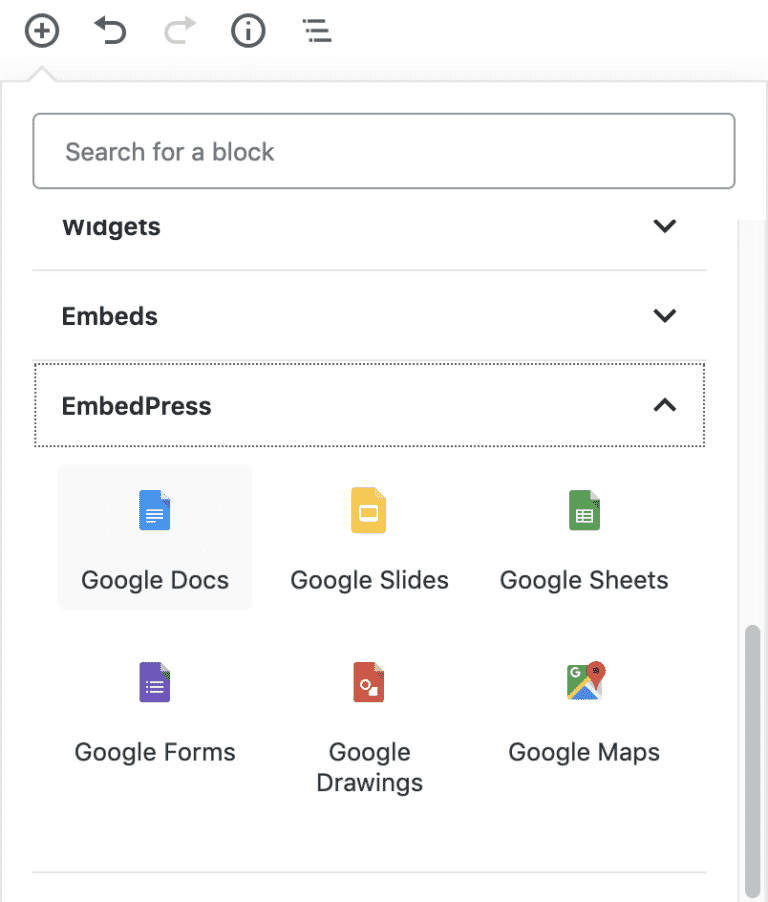Open the block inserter with the plus icon
The height and width of the screenshot is (902, 768).
42,31
